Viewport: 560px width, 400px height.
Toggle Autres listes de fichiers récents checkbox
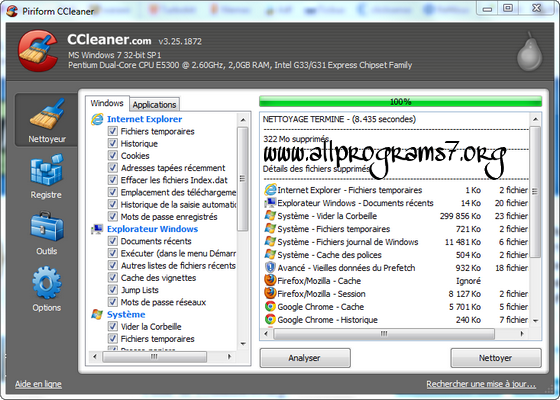[112, 265]
